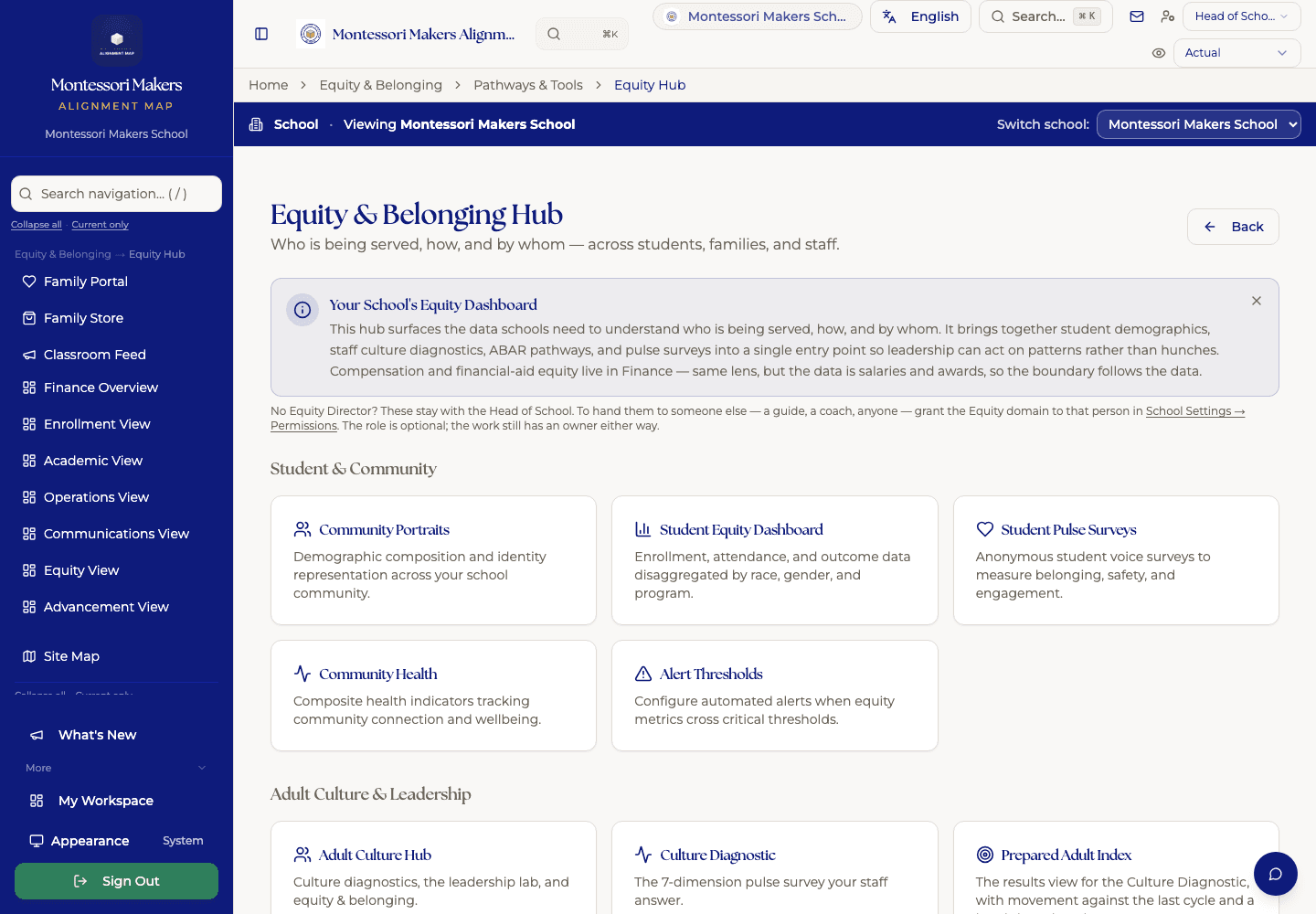Go to Home breadcrumb
This screenshot has width=1316, height=914.
pos(269,85)
